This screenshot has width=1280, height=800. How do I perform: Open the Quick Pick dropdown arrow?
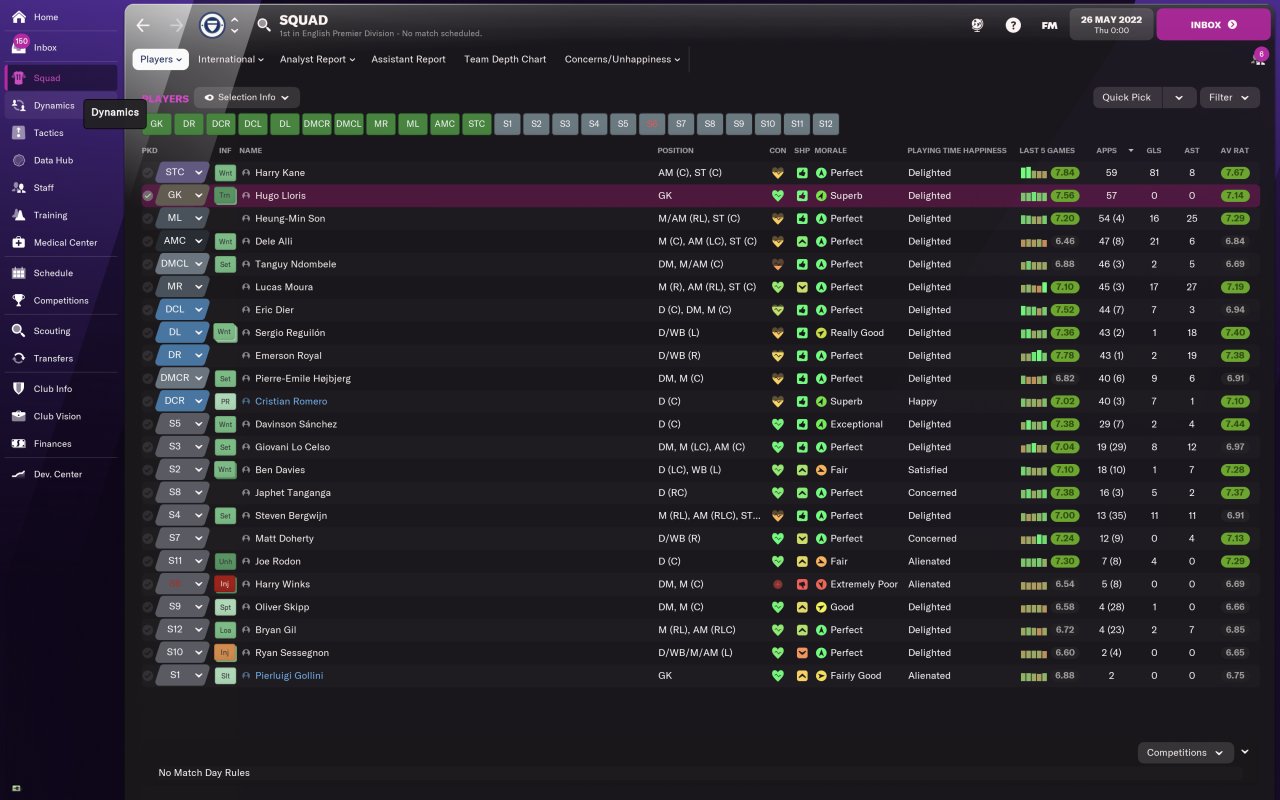tap(1179, 97)
